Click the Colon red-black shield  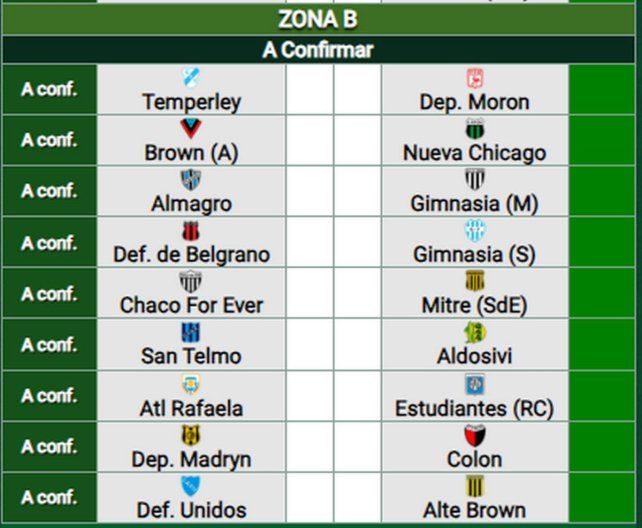pyautogui.click(x=475, y=435)
